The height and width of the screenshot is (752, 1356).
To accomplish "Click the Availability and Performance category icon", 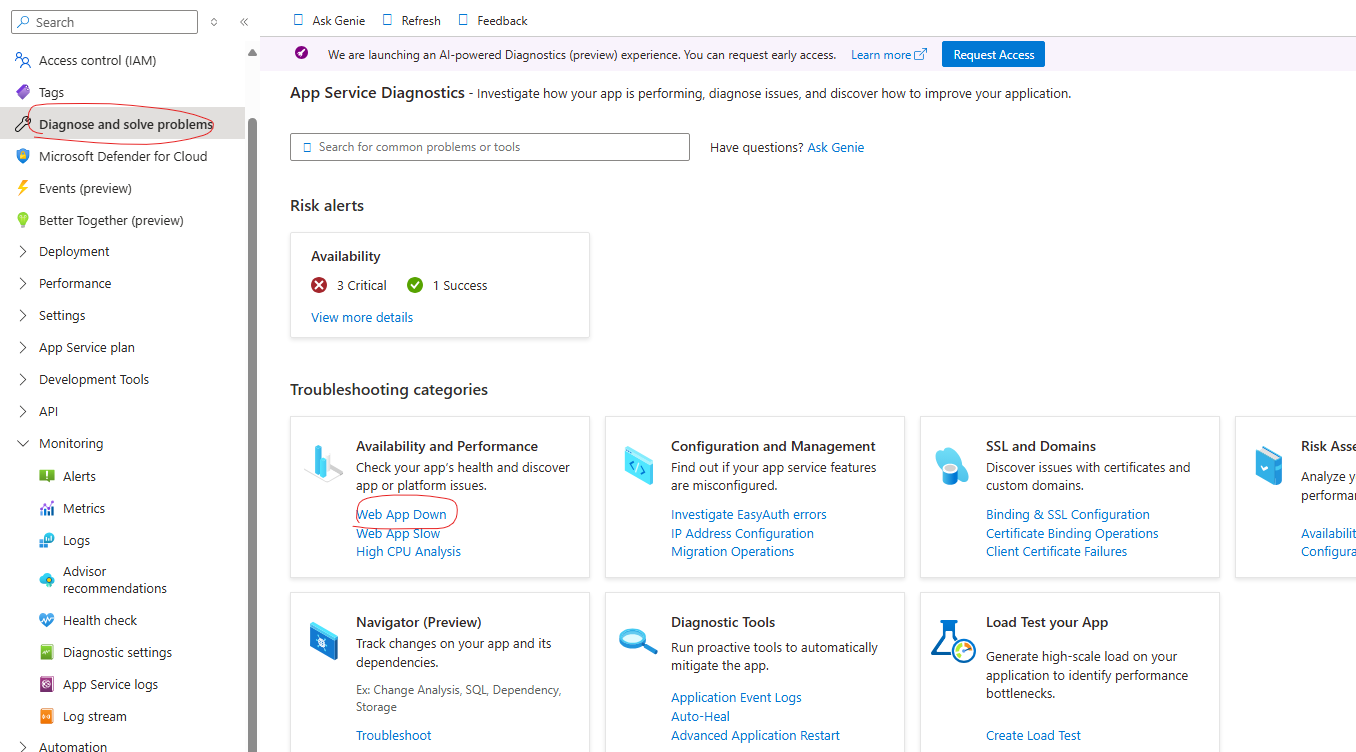I will coord(324,463).
